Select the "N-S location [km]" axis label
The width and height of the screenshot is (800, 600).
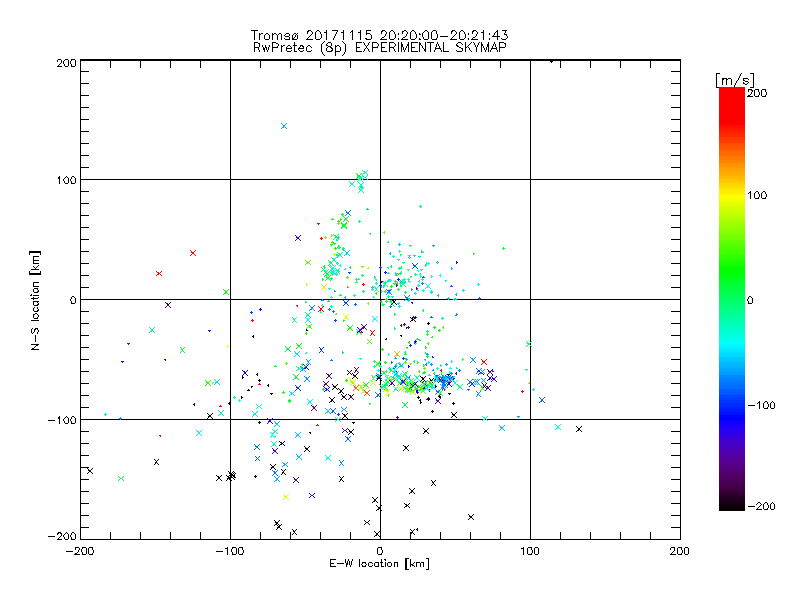click(x=35, y=300)
